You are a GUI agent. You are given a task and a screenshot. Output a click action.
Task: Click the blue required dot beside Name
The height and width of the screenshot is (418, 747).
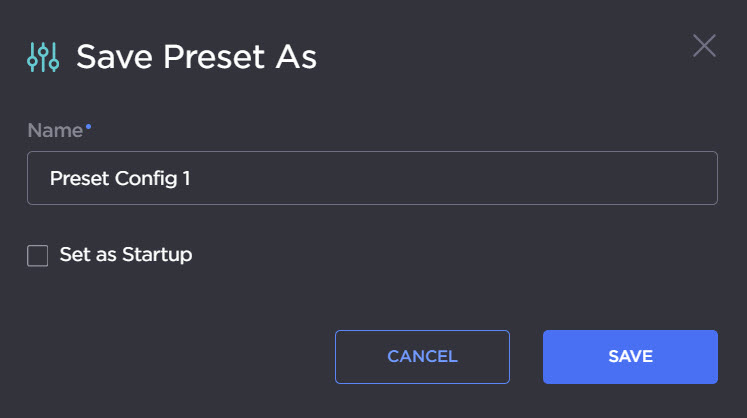(x=88, y=126)
